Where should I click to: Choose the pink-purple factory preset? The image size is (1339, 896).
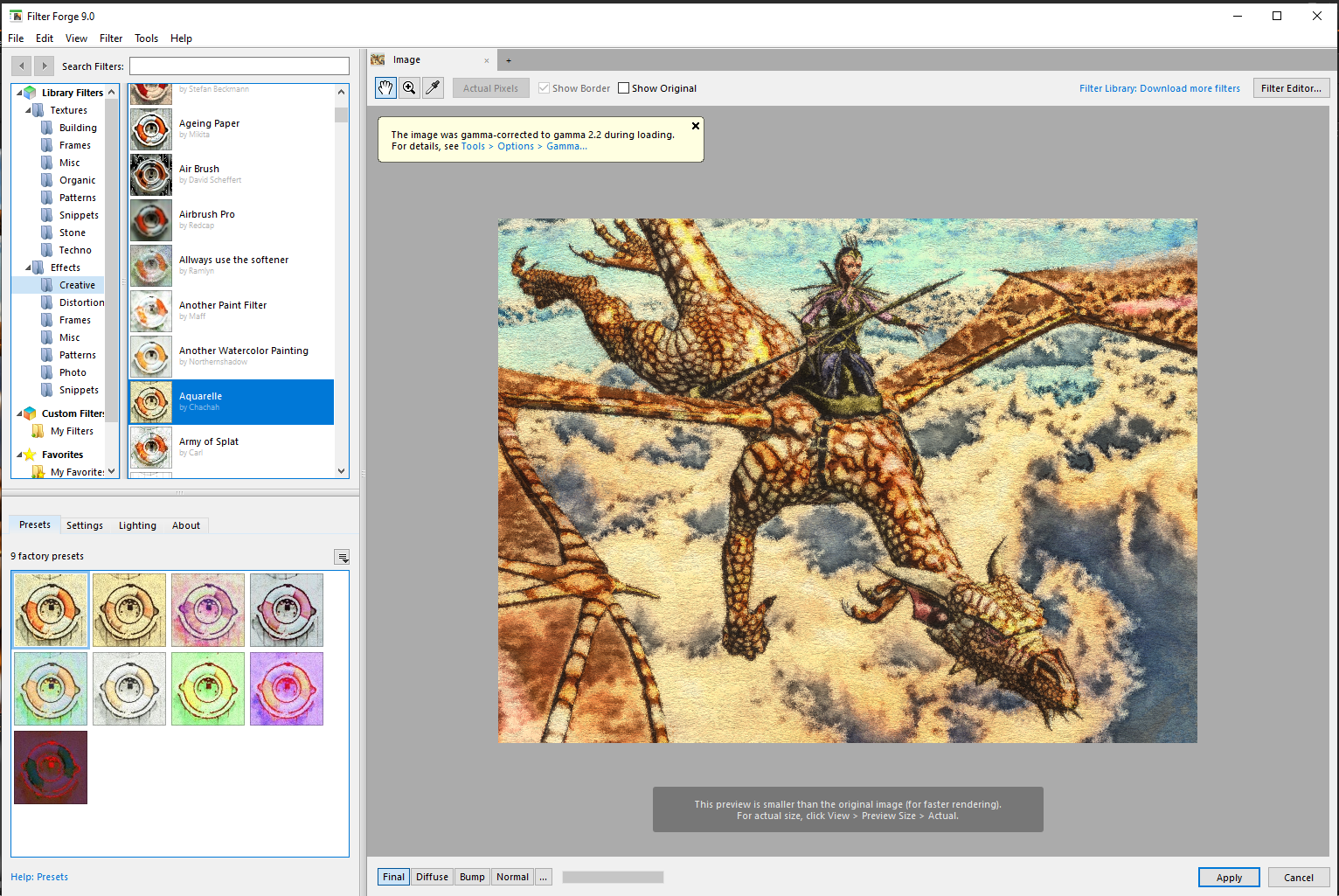point(208,610)
